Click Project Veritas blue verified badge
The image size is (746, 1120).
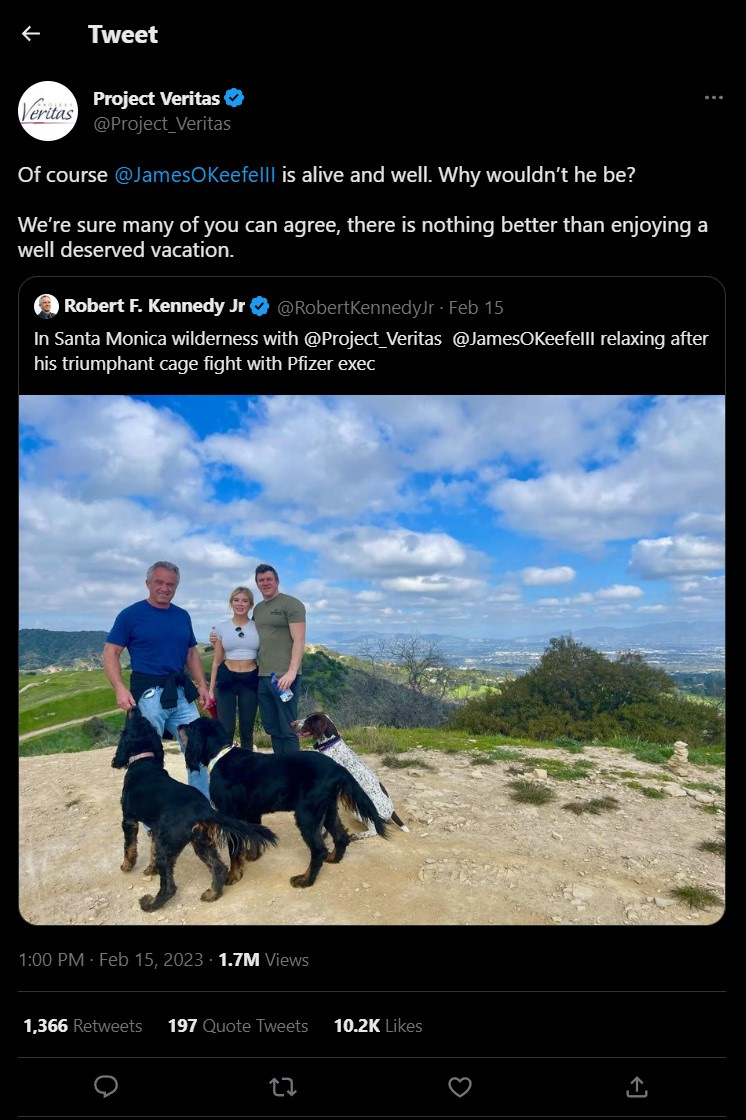(x=234, y=98)
